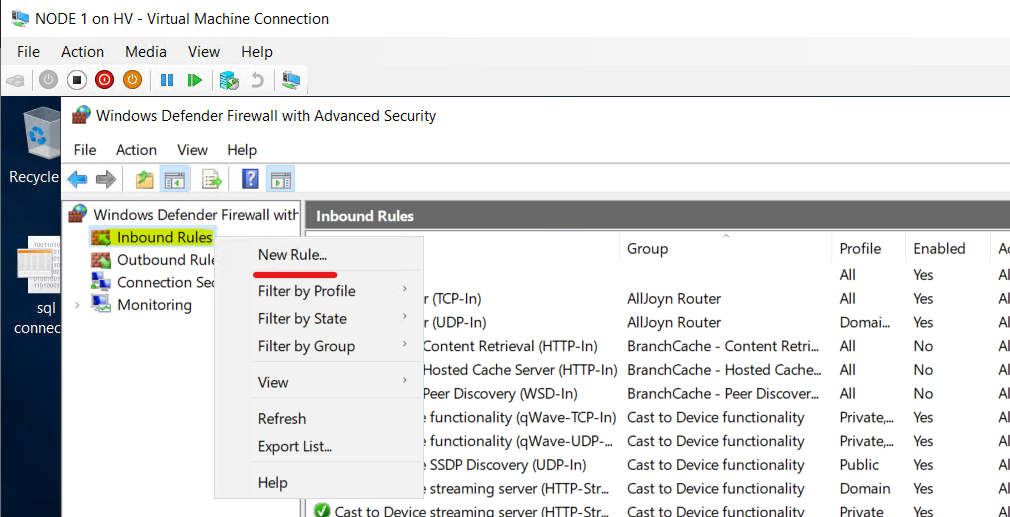This screenshot has width=1010, height=517.
Task: Pause the virtual machine with blue pause icon
Action: pos(167,80)
